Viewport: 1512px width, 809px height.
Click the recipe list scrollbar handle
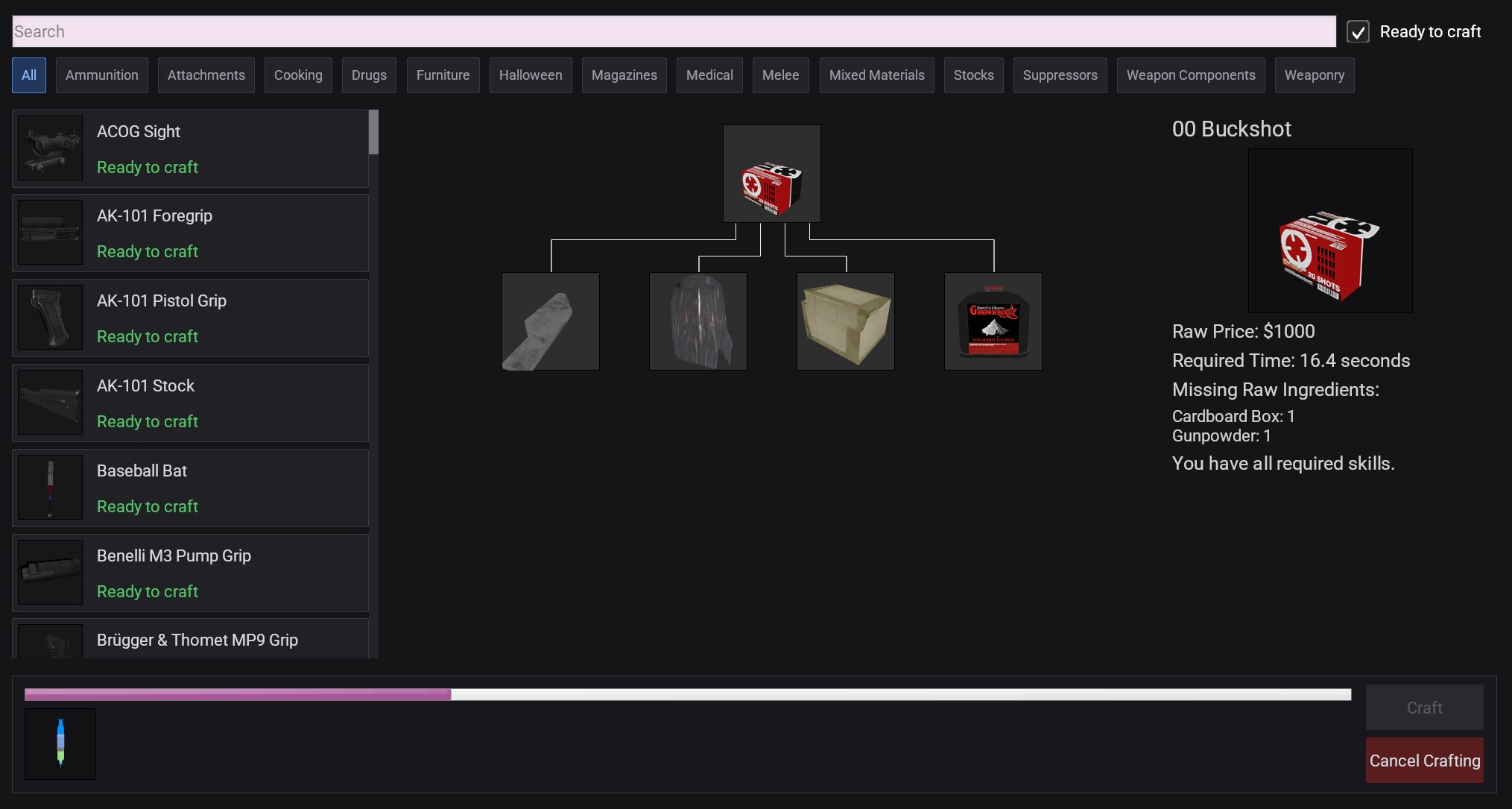pos(373,132)
